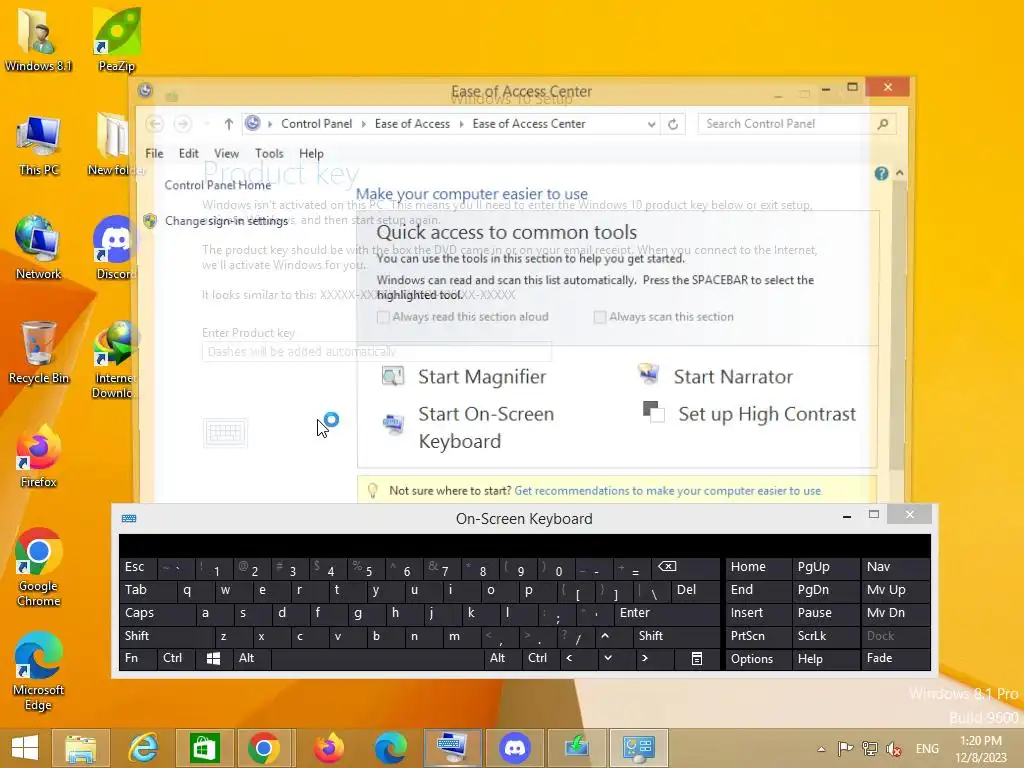Launch Microsoft Edge from the desktop
The height and width of the screenshot is (768, 1024).
(x=38, y=671)
